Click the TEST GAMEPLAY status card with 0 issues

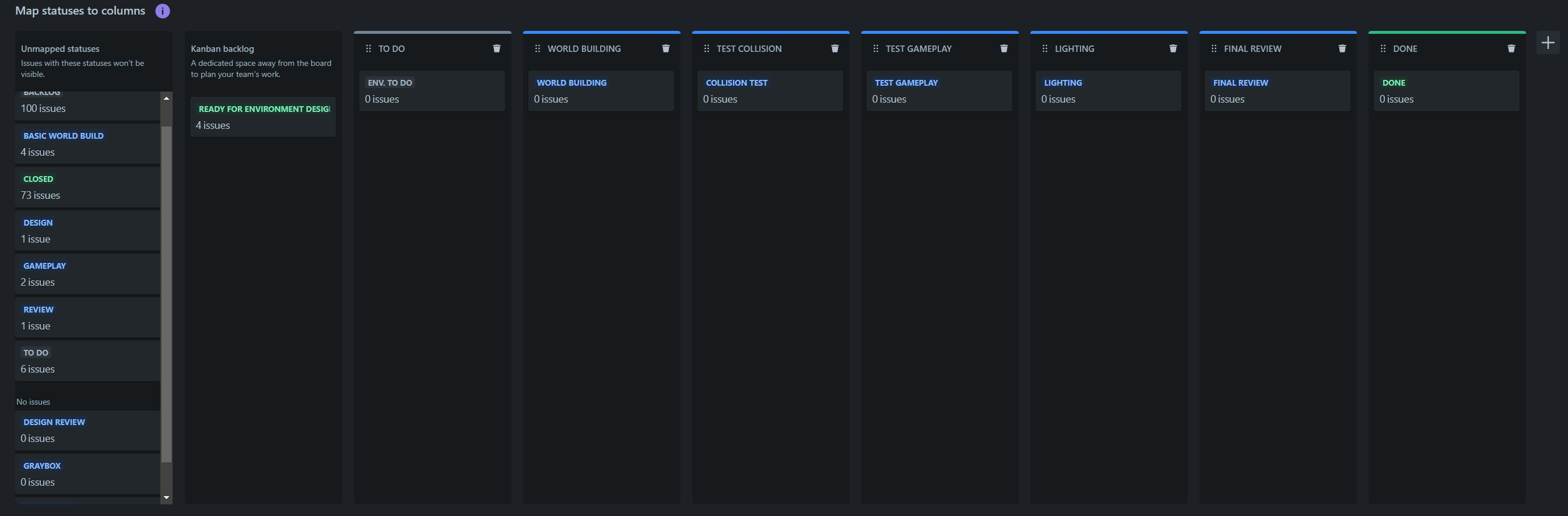[939, 91]
